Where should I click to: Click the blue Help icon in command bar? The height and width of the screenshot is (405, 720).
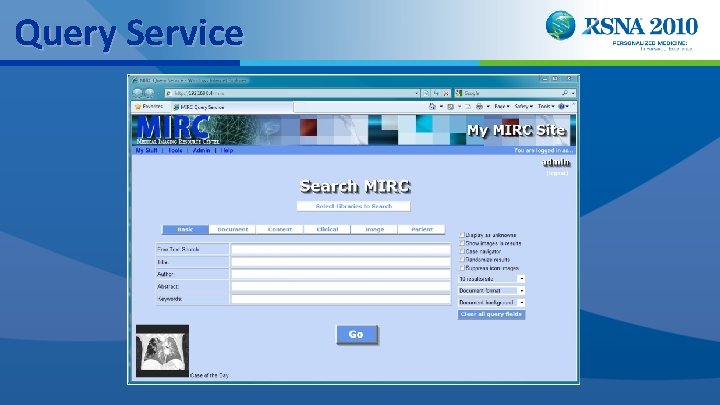561,107
